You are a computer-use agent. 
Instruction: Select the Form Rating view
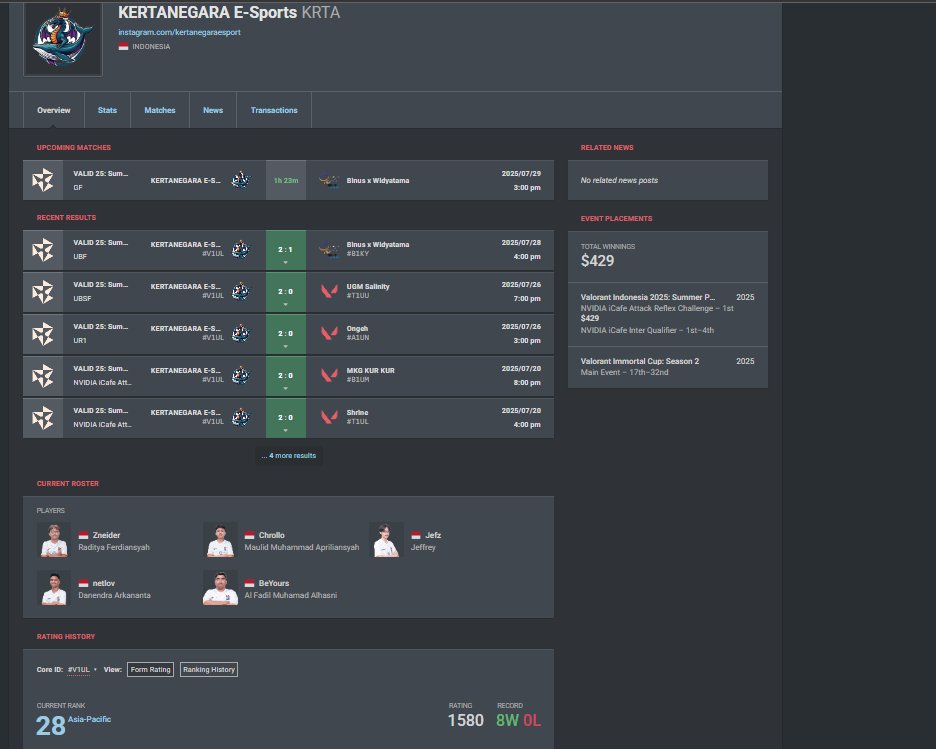150,670
